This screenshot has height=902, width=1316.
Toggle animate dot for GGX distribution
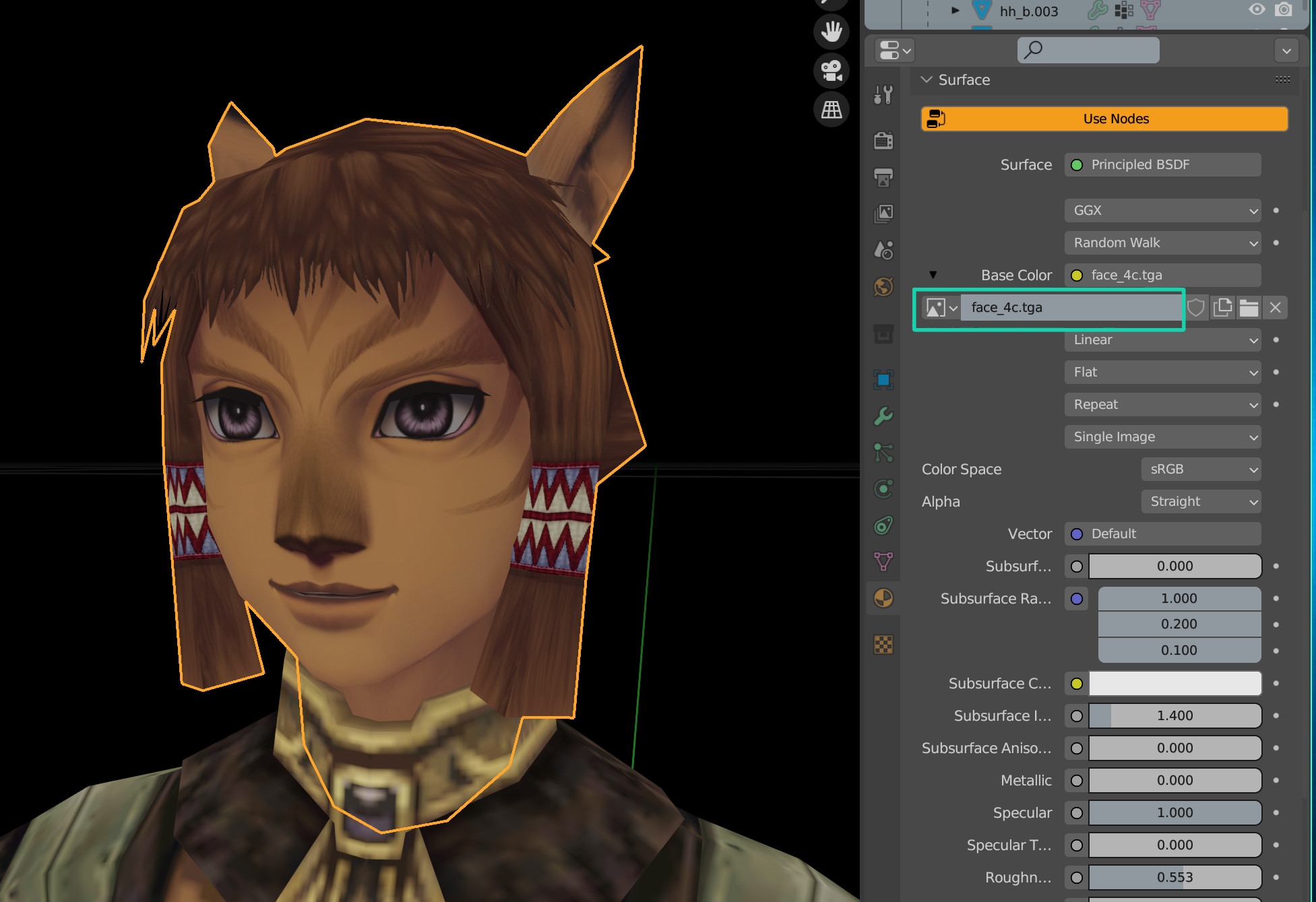(x=1276, y=211)
